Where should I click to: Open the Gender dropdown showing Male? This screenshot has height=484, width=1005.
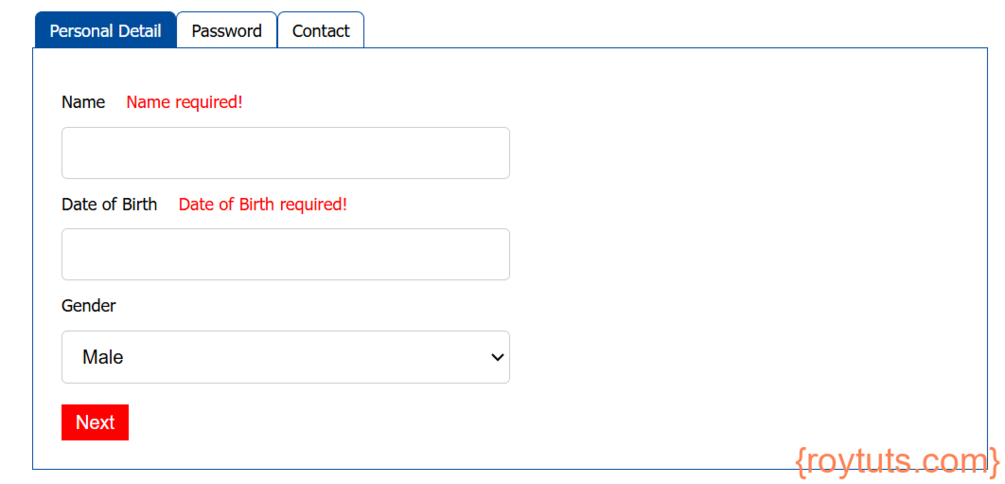point(285,357)
